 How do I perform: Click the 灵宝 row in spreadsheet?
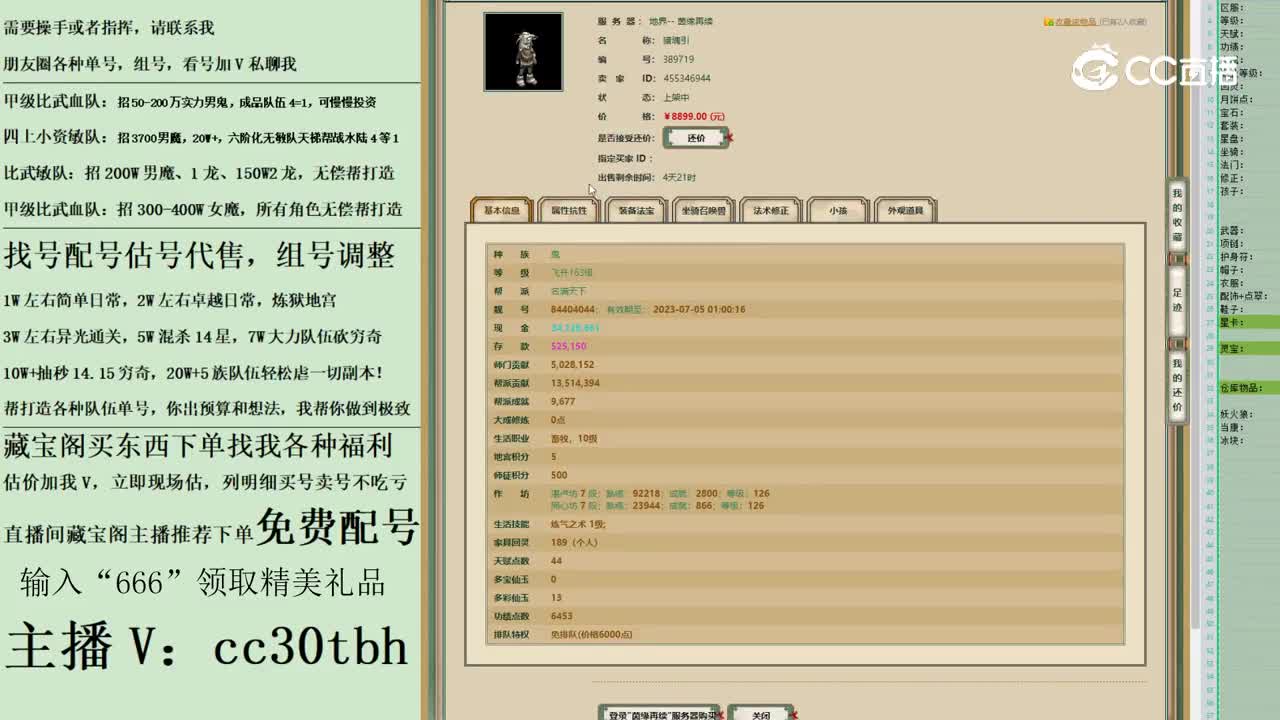[x=1249, y=348]
